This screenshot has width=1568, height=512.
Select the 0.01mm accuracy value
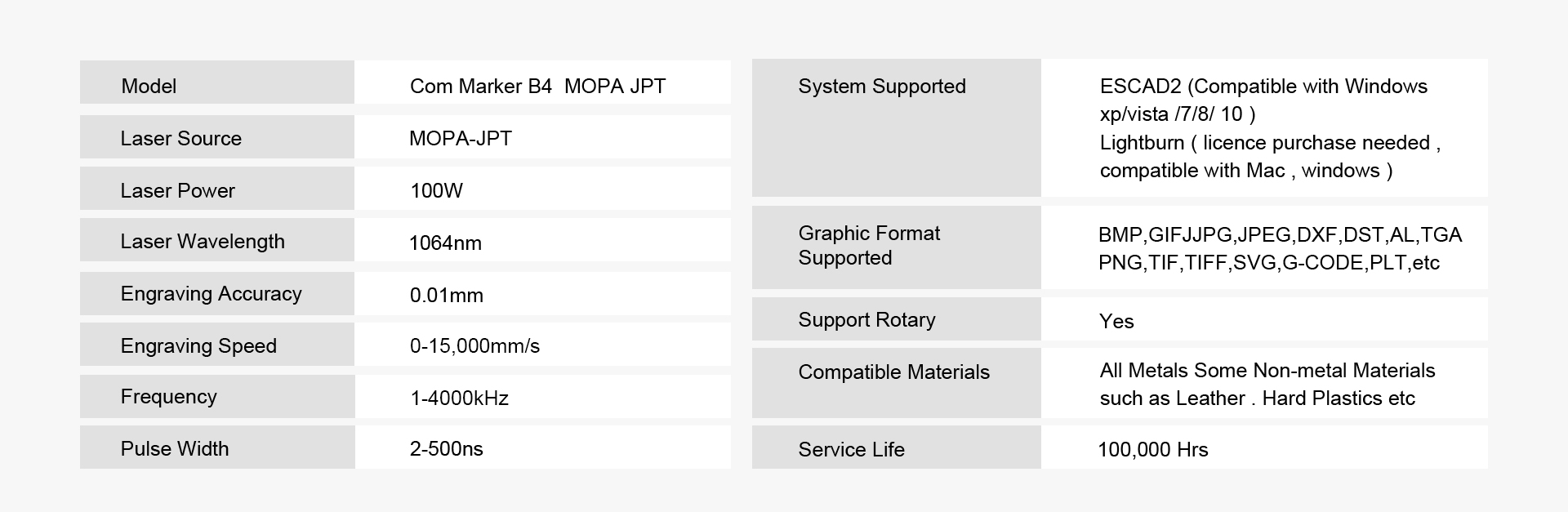[446, 296]
